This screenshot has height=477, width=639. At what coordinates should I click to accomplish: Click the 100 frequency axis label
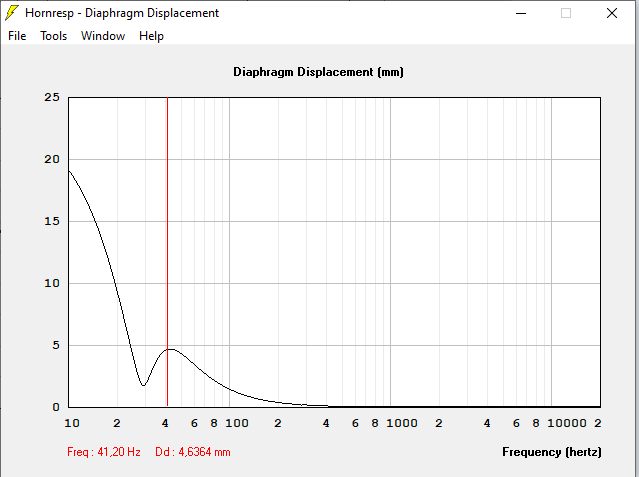[237, 423]
